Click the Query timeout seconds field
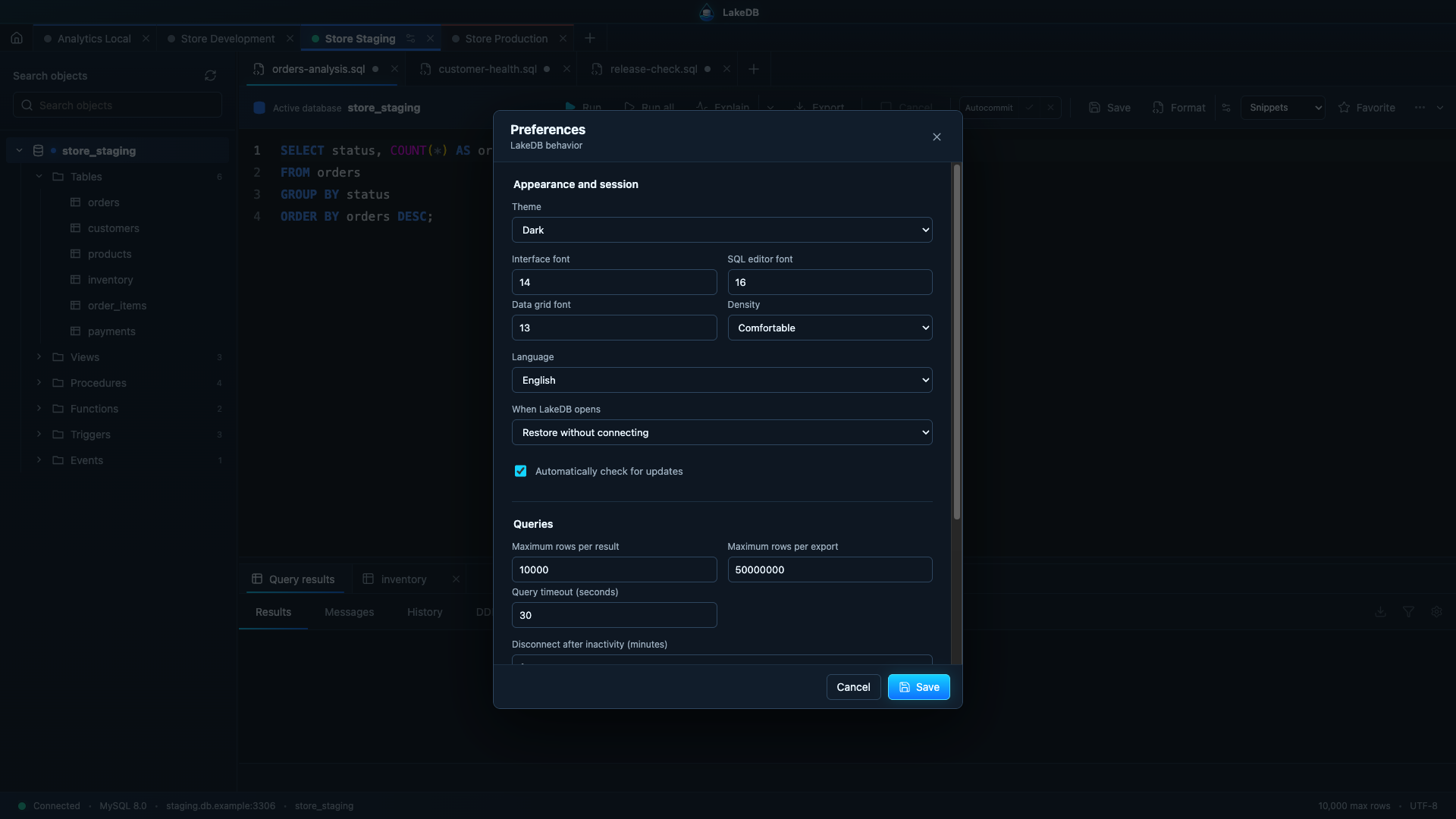This screenshot has height=819, width=1456. click(x=613, y=615)
